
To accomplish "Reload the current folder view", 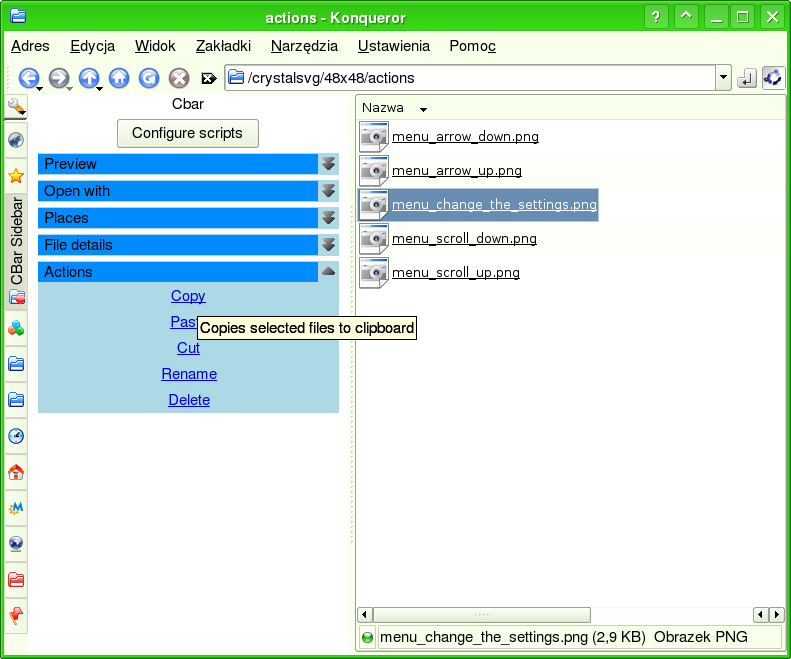I will pyautogui.click(x=149, y=78).
